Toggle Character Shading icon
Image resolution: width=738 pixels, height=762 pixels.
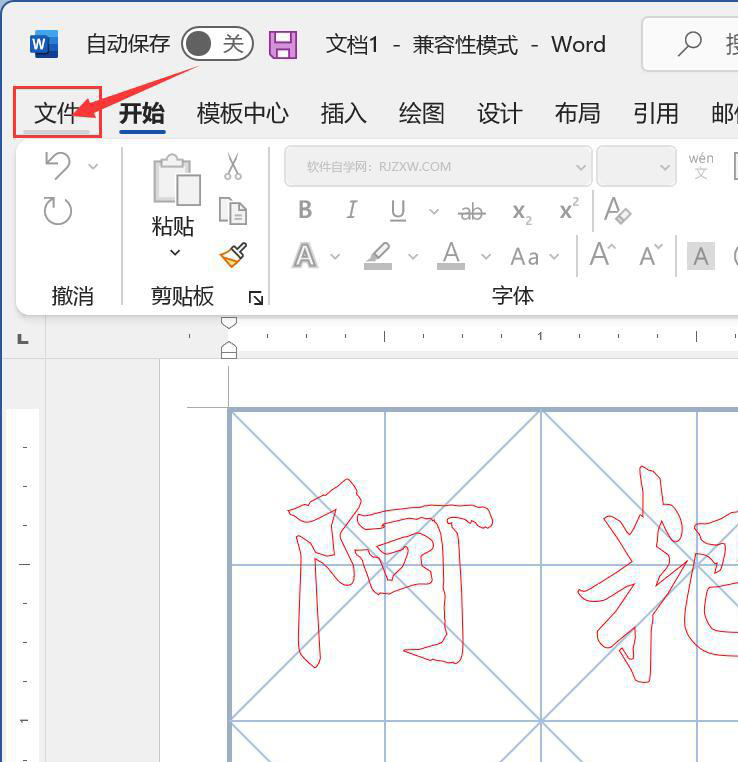coord(701,256)
